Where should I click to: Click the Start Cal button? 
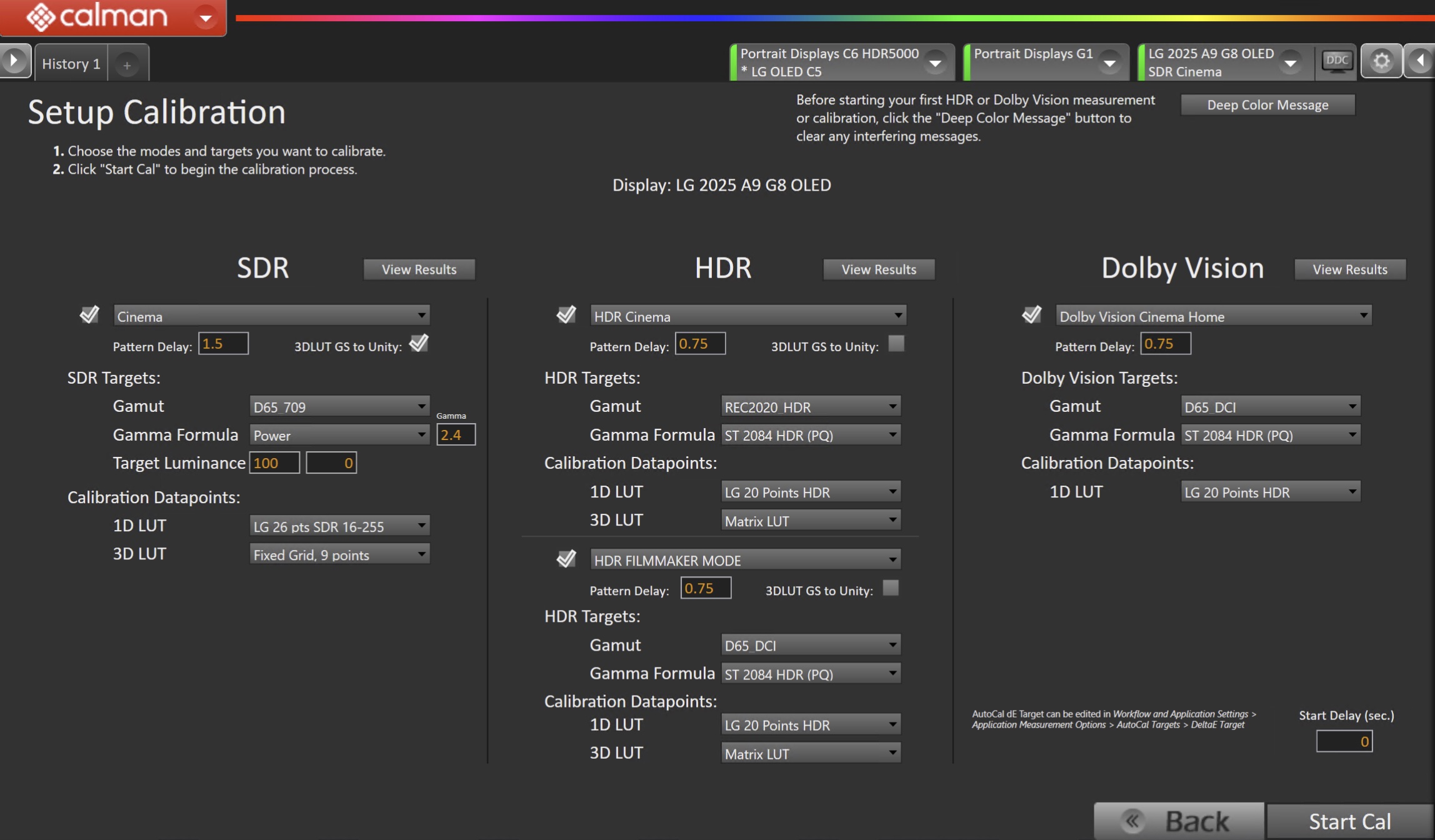pyautogui.click(x=1349, y=821)
